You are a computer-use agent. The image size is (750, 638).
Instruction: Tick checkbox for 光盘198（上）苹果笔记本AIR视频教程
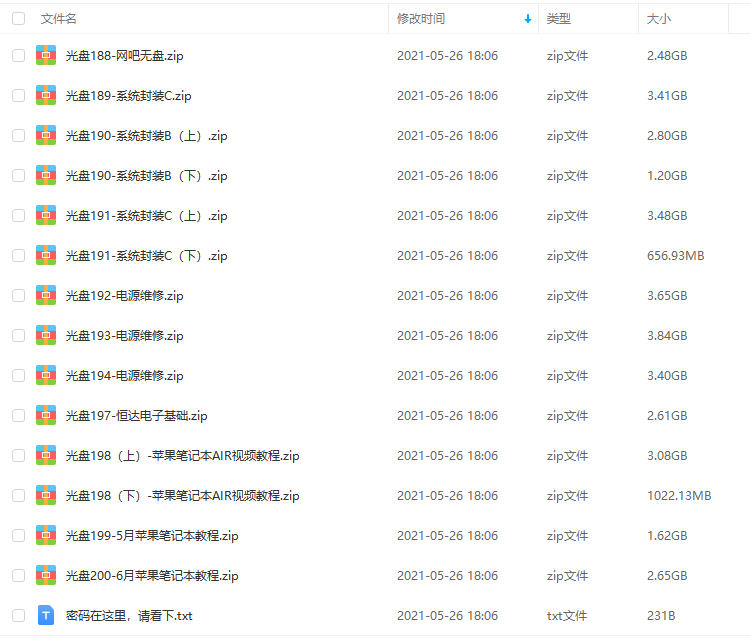[x=19, y=456]
